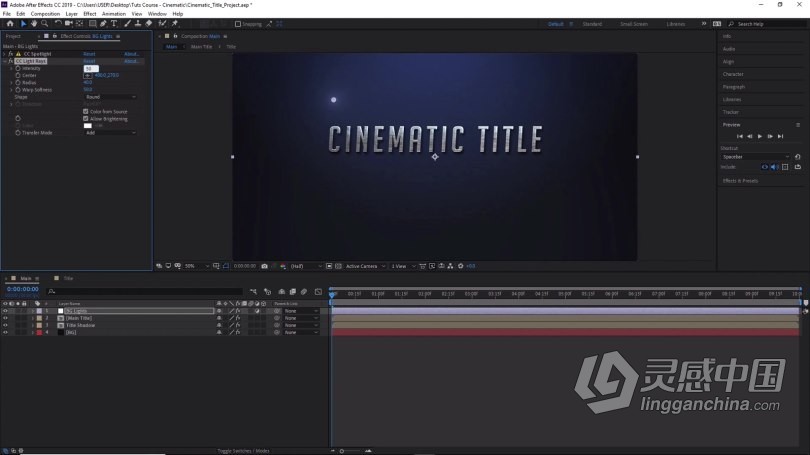Click the current time display 0:00:00:00

[x=23, y=290]
